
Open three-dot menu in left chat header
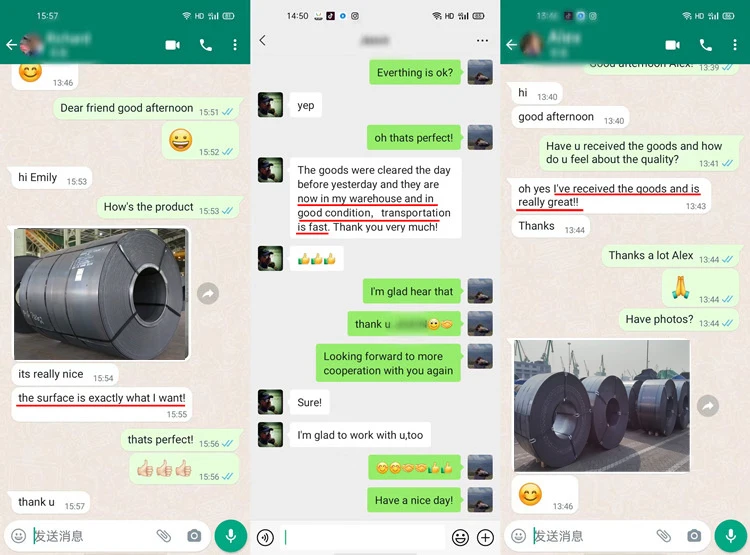235,45
